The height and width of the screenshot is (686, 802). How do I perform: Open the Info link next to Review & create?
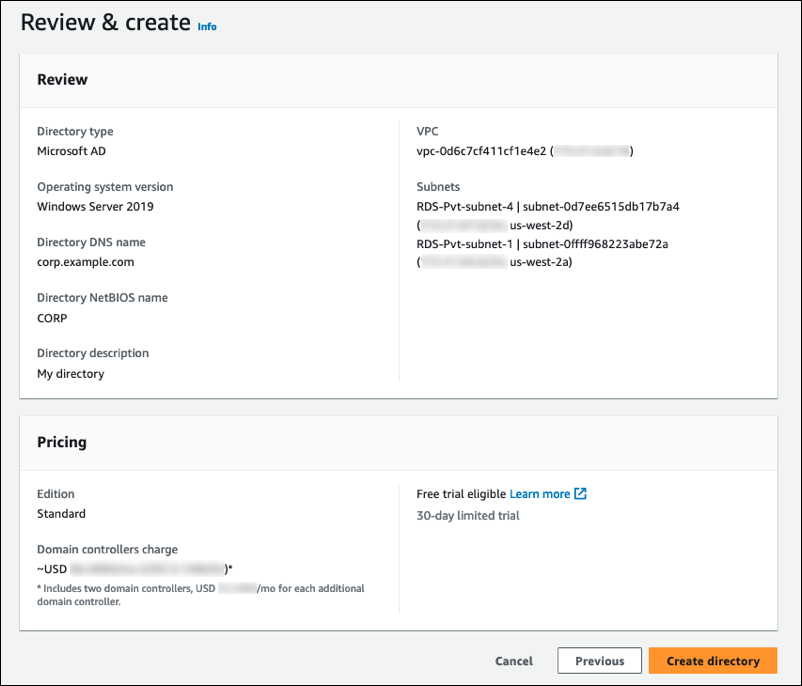[207, 27]
